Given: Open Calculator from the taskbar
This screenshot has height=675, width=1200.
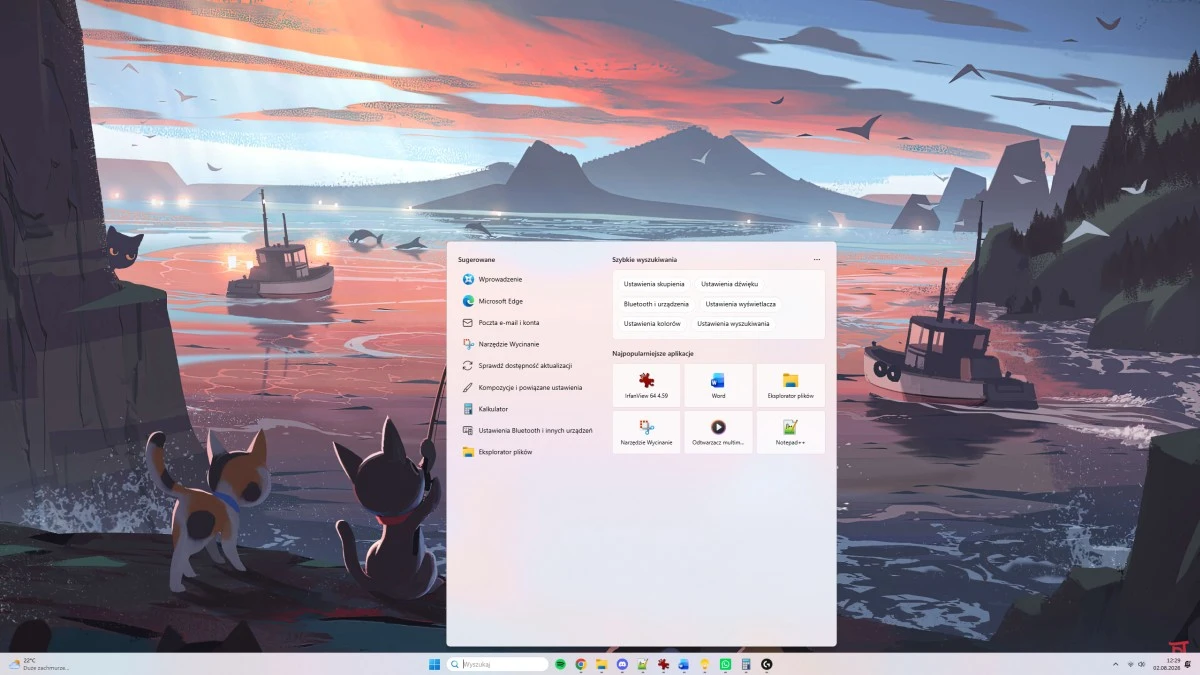Looking at the screenshot, I should [x=746, y=664].
